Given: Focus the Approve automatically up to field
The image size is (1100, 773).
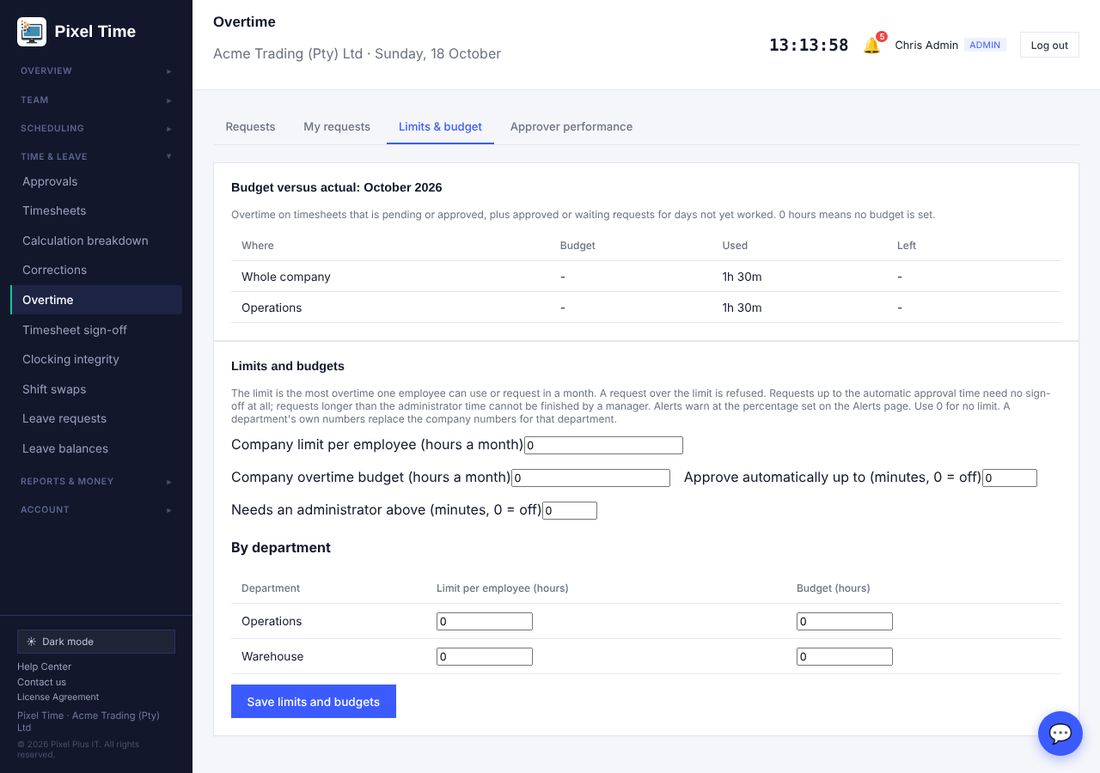Looking at the screenshot, I should pos(1010,478).
